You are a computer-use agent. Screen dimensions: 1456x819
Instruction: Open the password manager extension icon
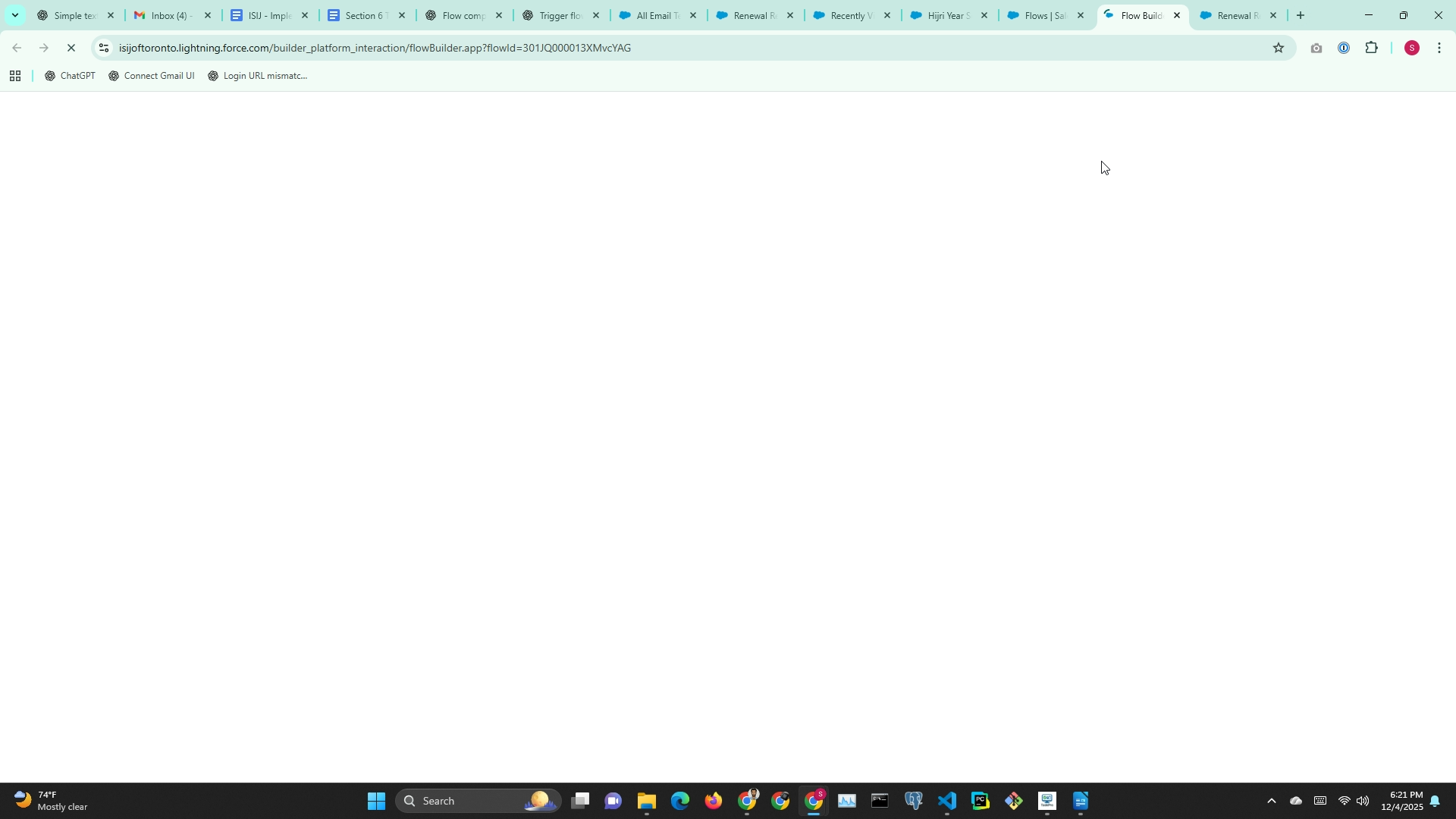pos(1343,48)
